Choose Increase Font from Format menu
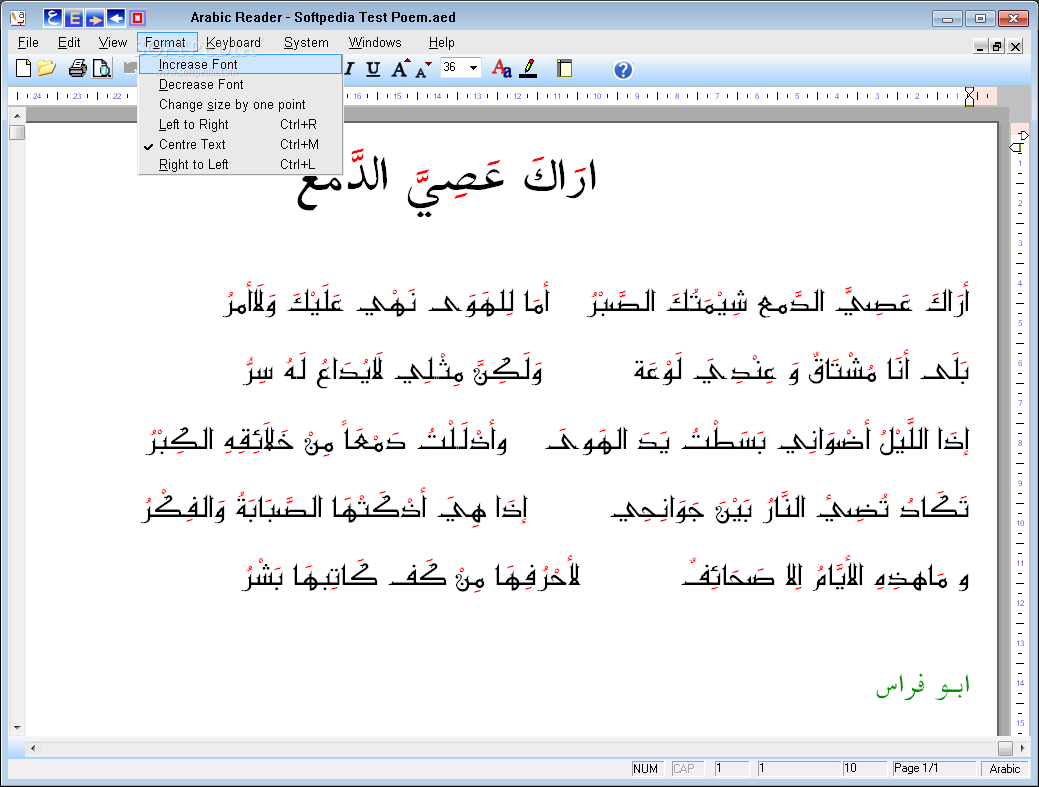The width and height of the screenshot is (1039, 787). (x=241, y=64)
